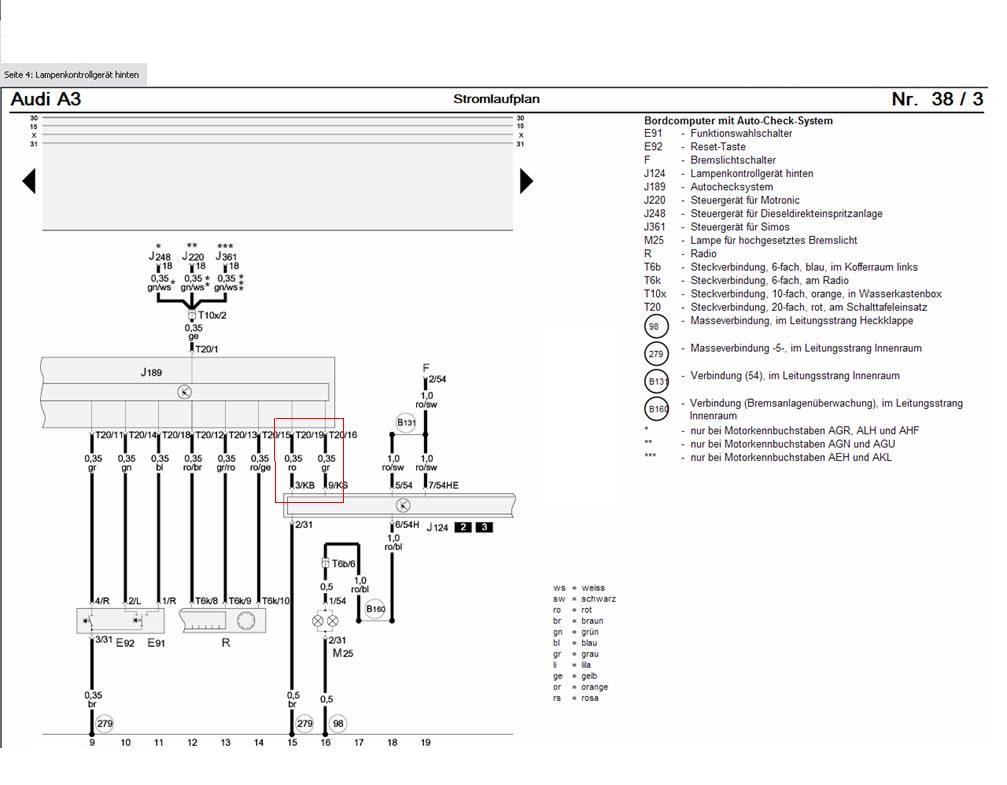Click the right black arrow for next page
The height and width of the screenshot is (785, 1007).
526,181
